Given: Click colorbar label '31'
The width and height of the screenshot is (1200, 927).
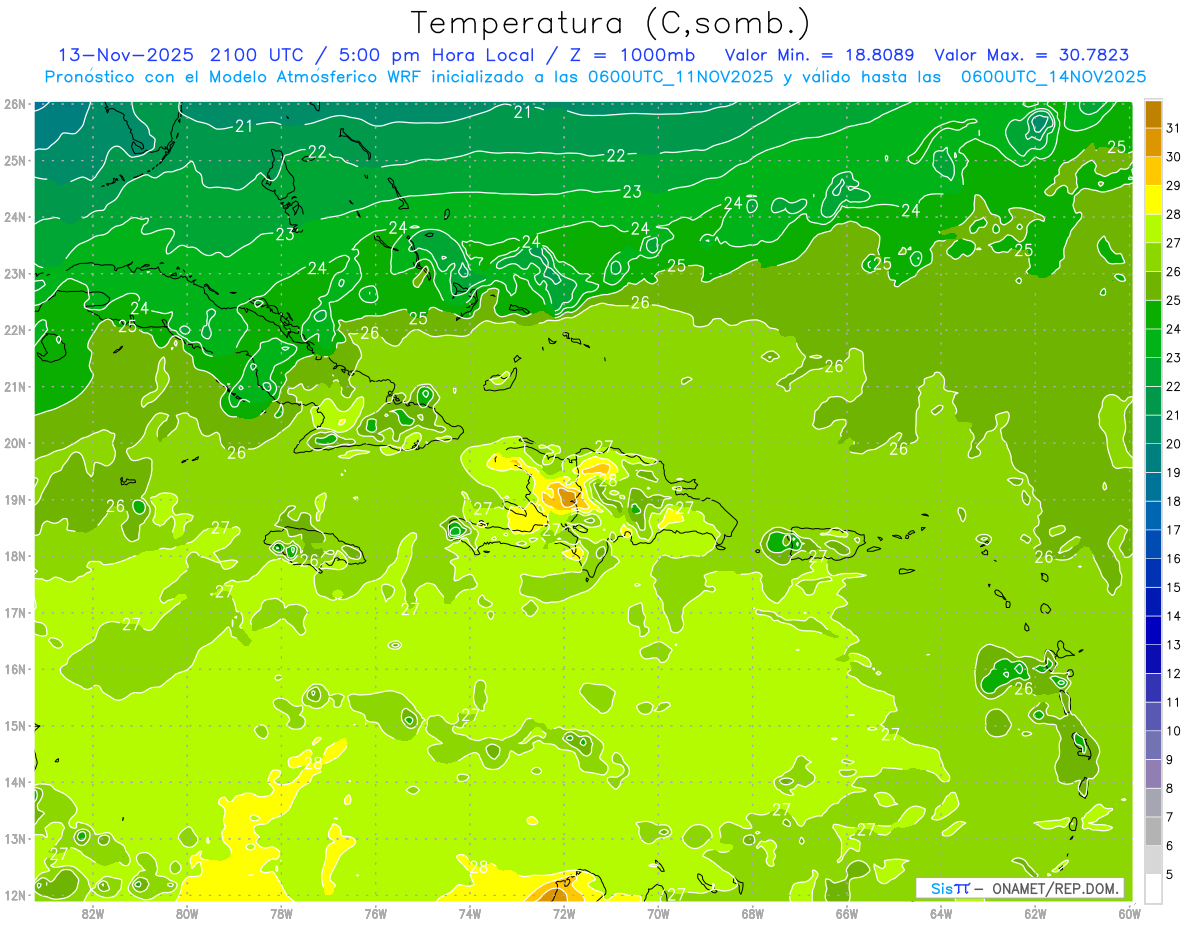Looking at the screenshot, I should click(1174, 128).
